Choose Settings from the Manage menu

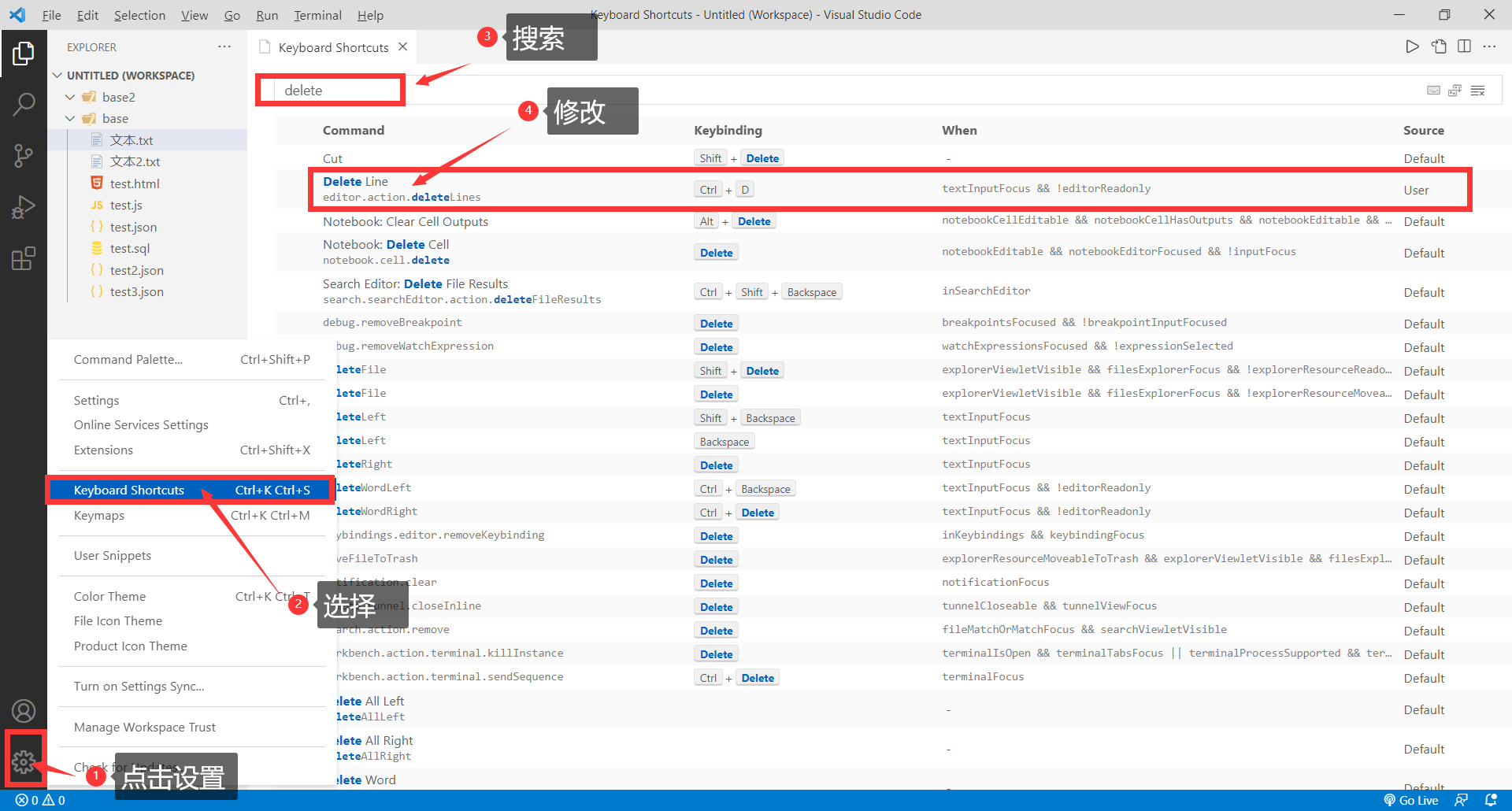[192, 400]
